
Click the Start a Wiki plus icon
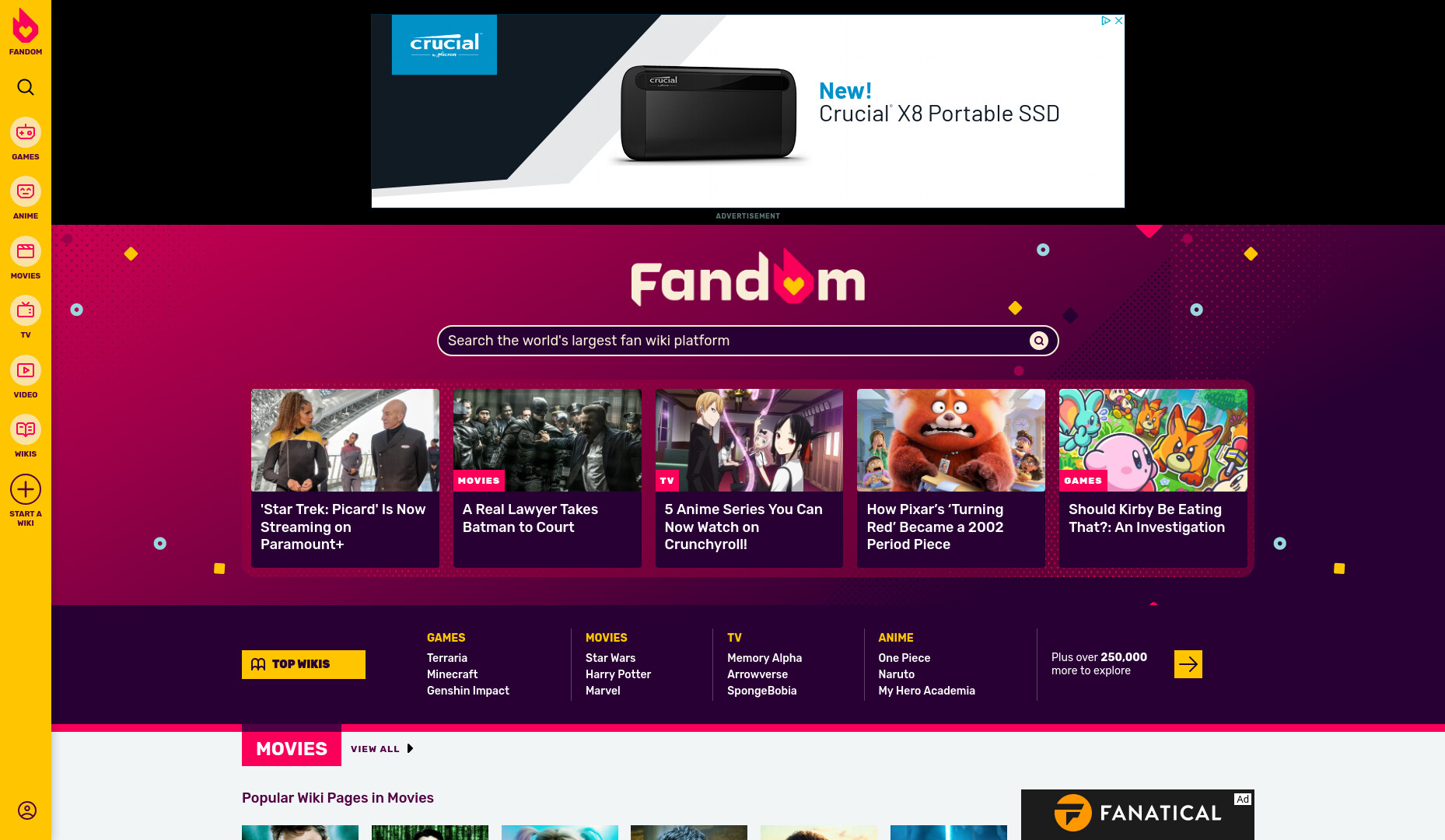click(26, 489)
